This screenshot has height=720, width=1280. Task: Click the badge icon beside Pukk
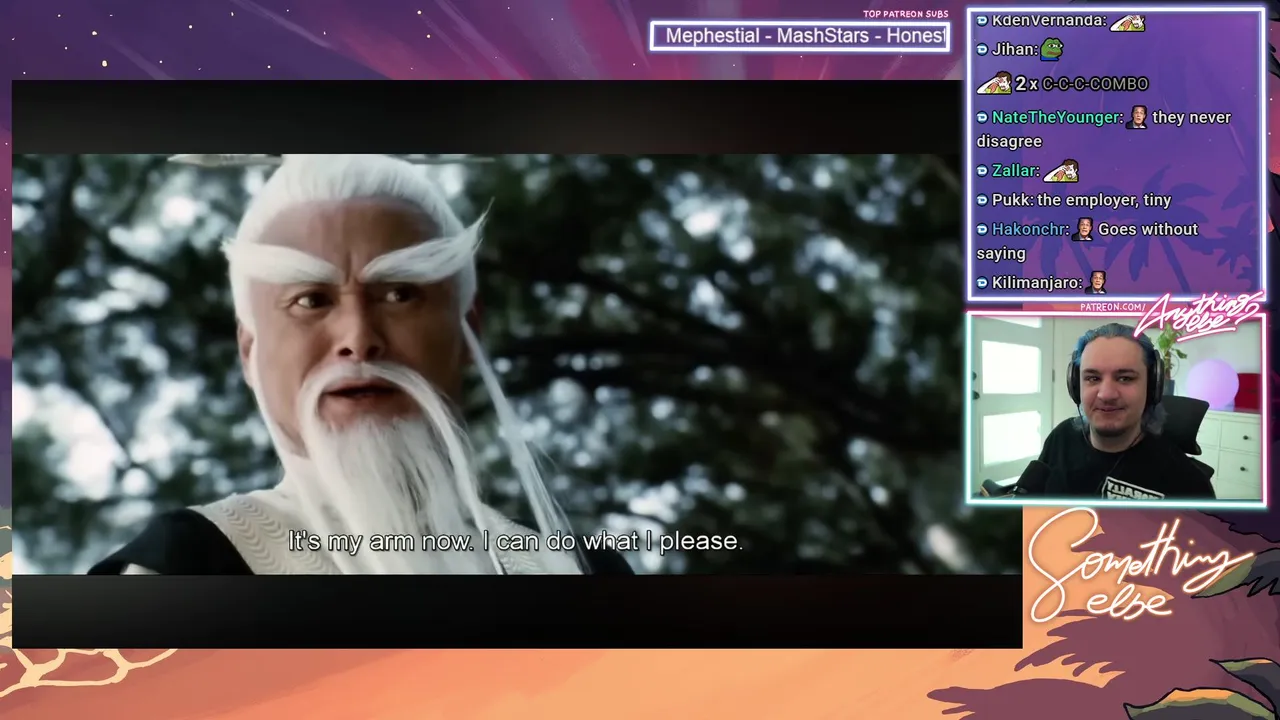982,200
